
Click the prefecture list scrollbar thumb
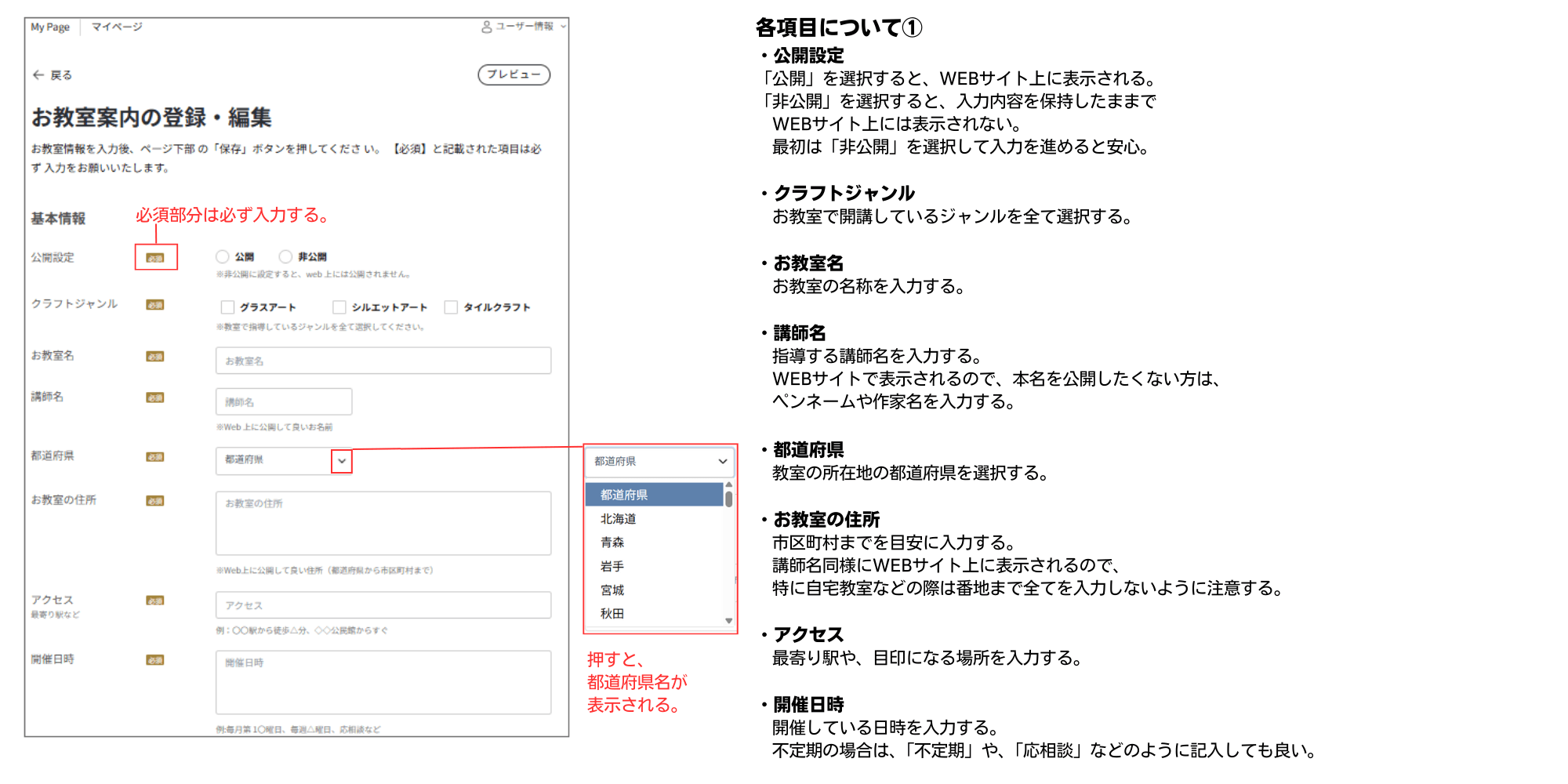pos(728,499)
